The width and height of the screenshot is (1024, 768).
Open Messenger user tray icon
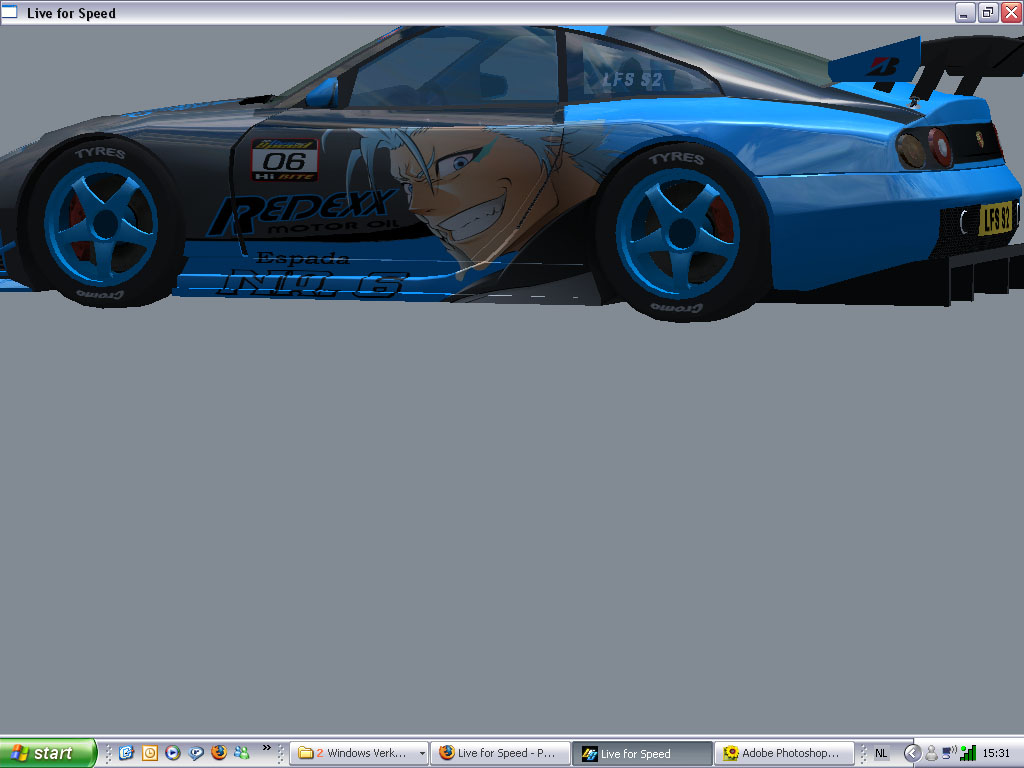click(x=931, y=754)
